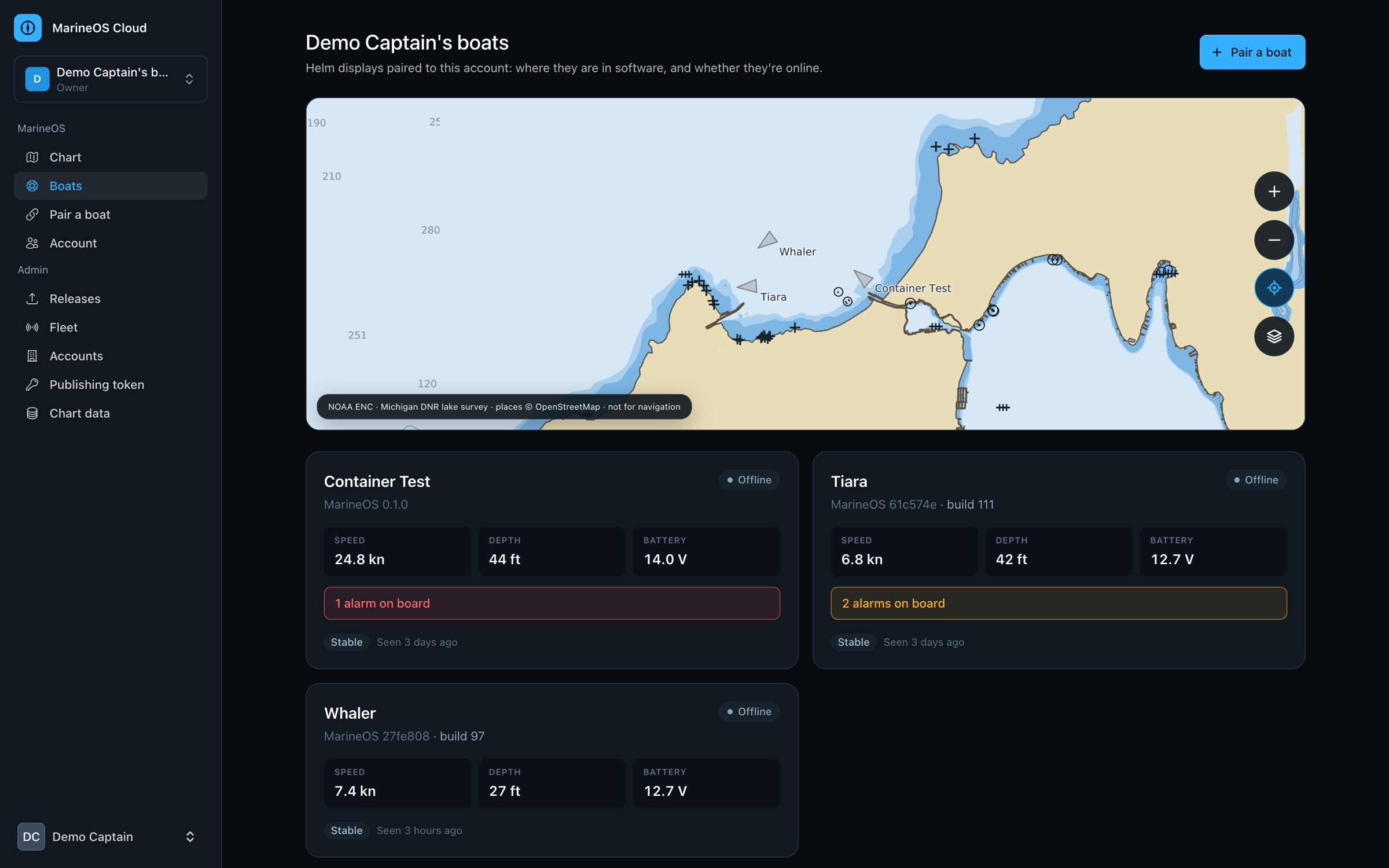
Task: Click the 42 ft depth value
Action: click(x=1011, y=559)
